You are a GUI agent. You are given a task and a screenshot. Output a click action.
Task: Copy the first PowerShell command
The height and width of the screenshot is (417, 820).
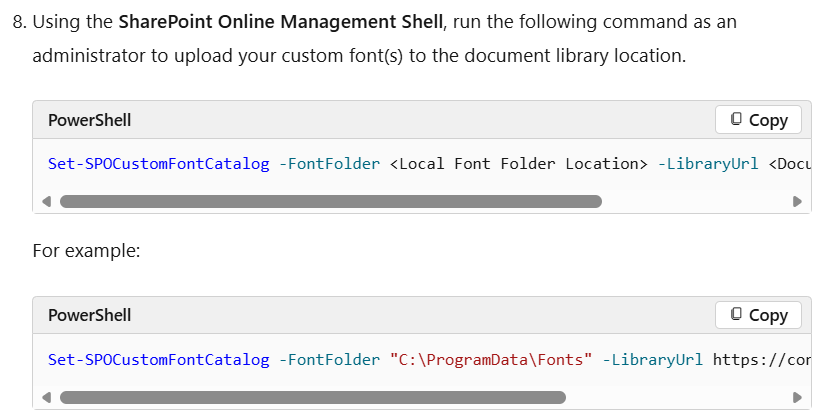tap(758, 120)
